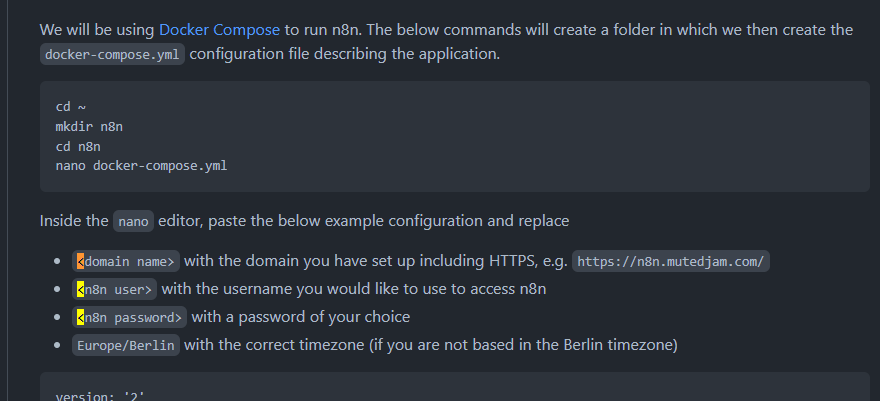Screen dimensions: 880x401
Task: Click orange-highlighted bracket before 'domain name'
Action: [80, 262]
